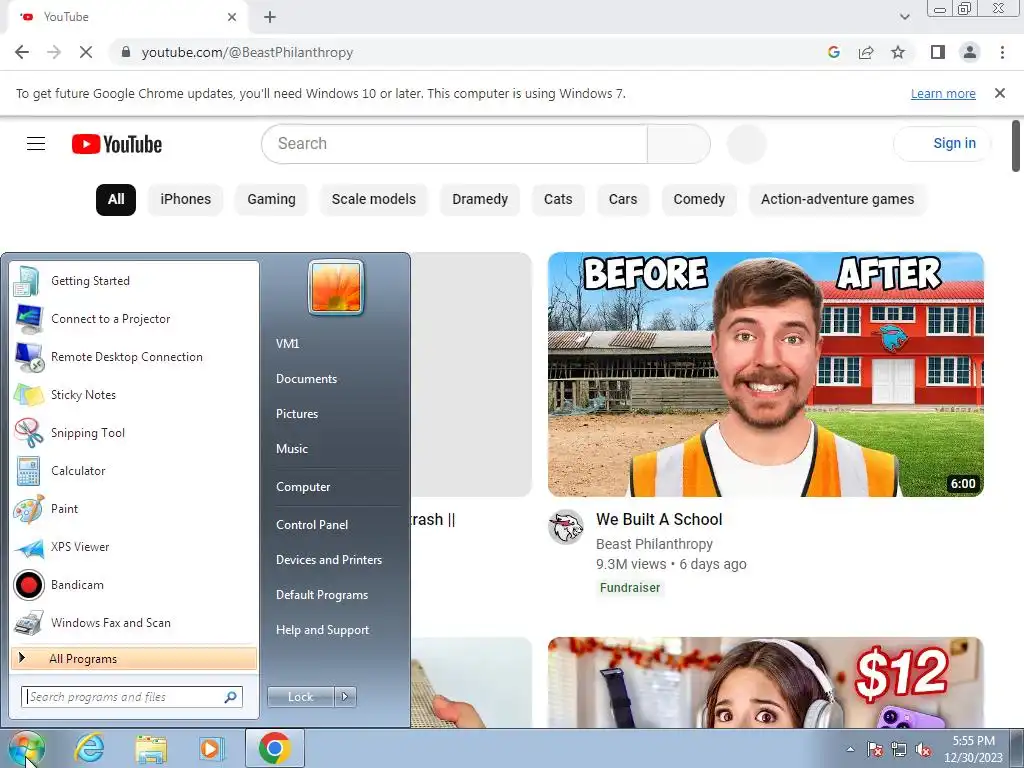Click the browser address bar URL
The image size is (1024, 768).
[x=248, y=52]
